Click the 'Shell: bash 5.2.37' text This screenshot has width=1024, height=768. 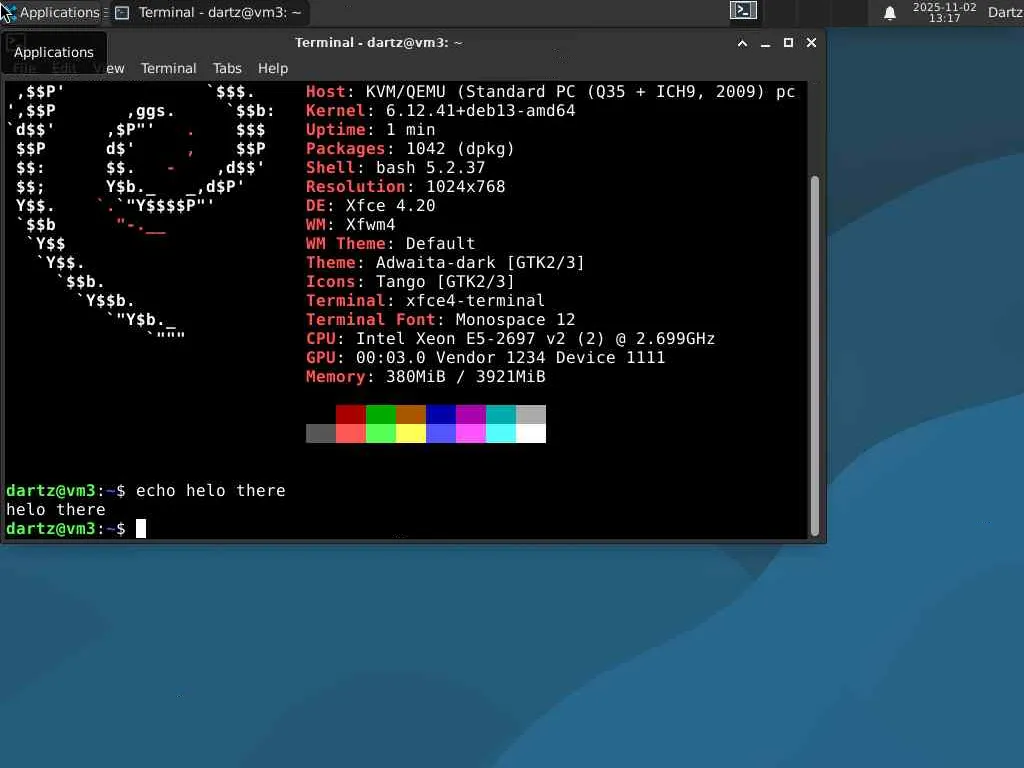[x=396, y=168]
